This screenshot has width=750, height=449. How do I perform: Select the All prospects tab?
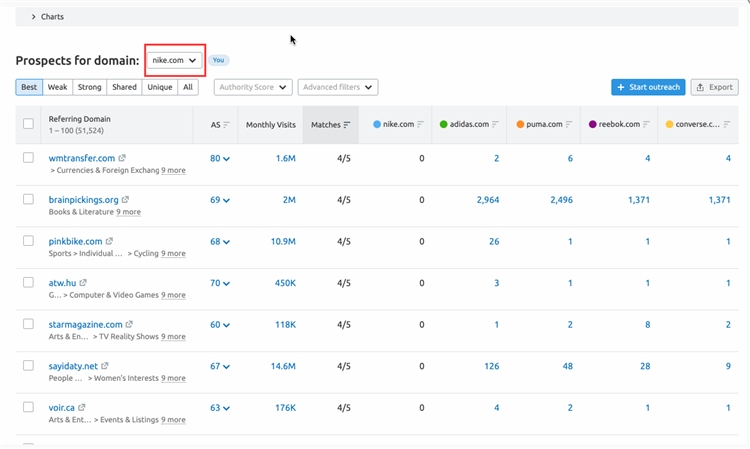click(x=188, y=87)
